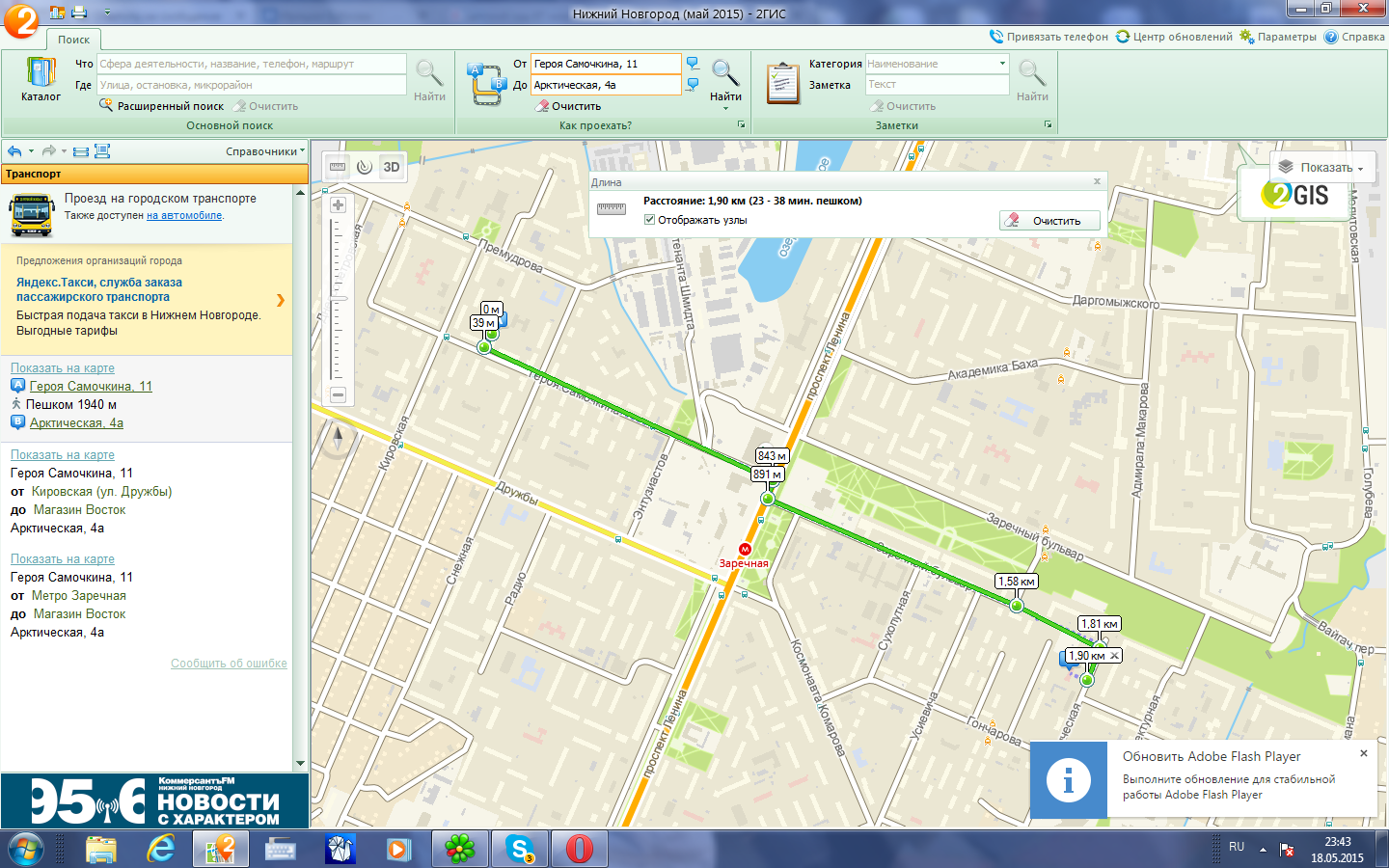
Task: Click the back arrow in the left panel
Action: click(14, 151)
